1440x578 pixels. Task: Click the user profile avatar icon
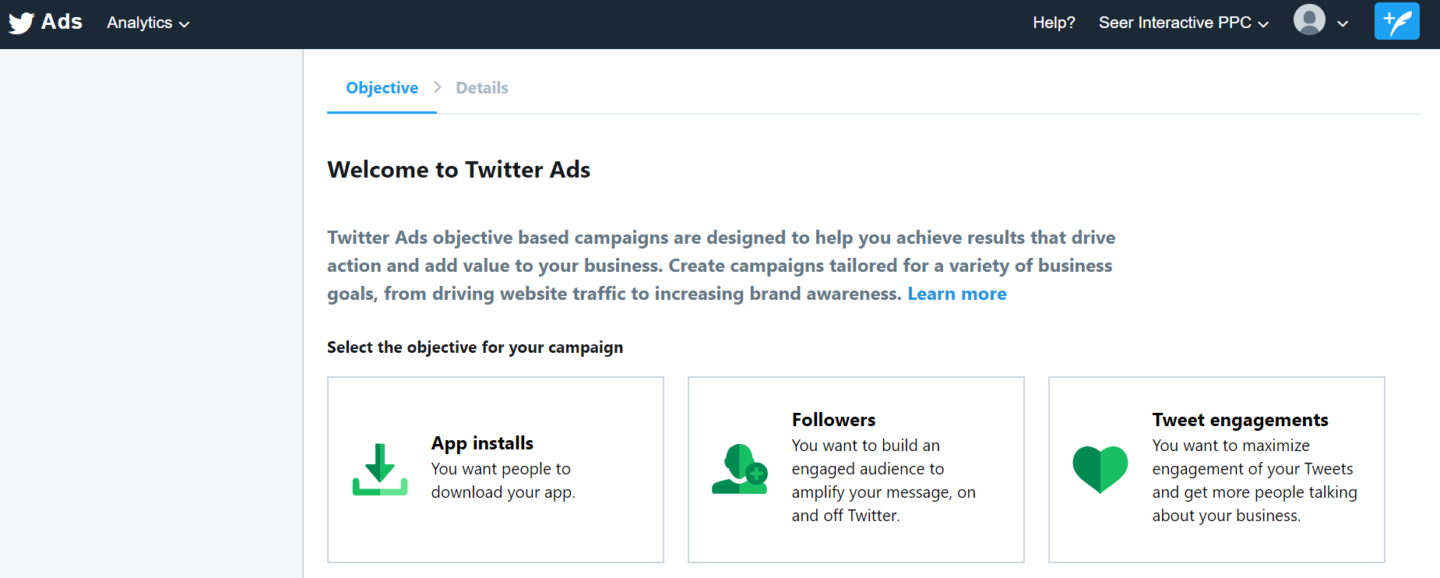coord(1309,20)
